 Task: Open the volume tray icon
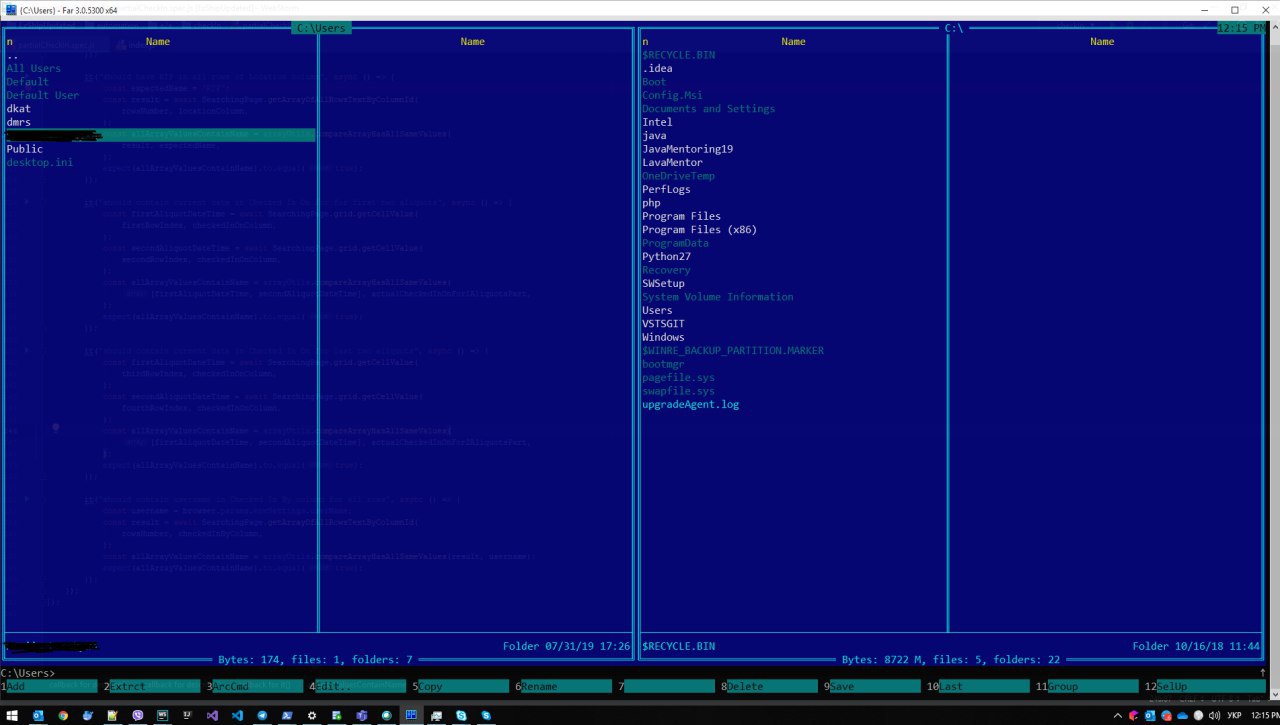pyautogui.click(x=1214, y=716)
